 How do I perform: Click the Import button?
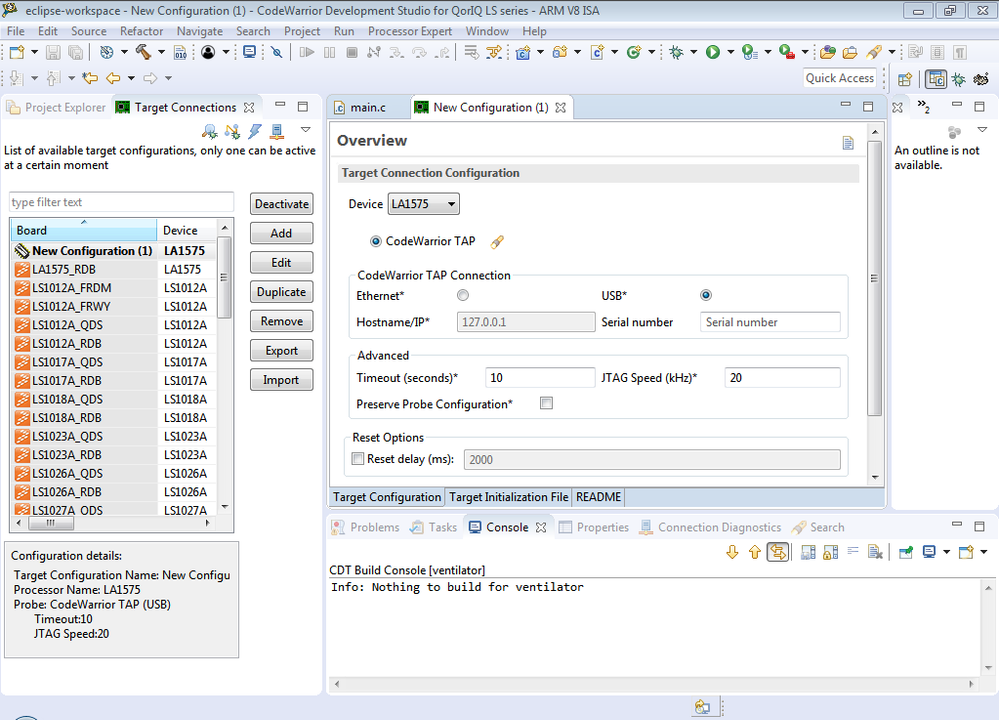click(282, 380)
